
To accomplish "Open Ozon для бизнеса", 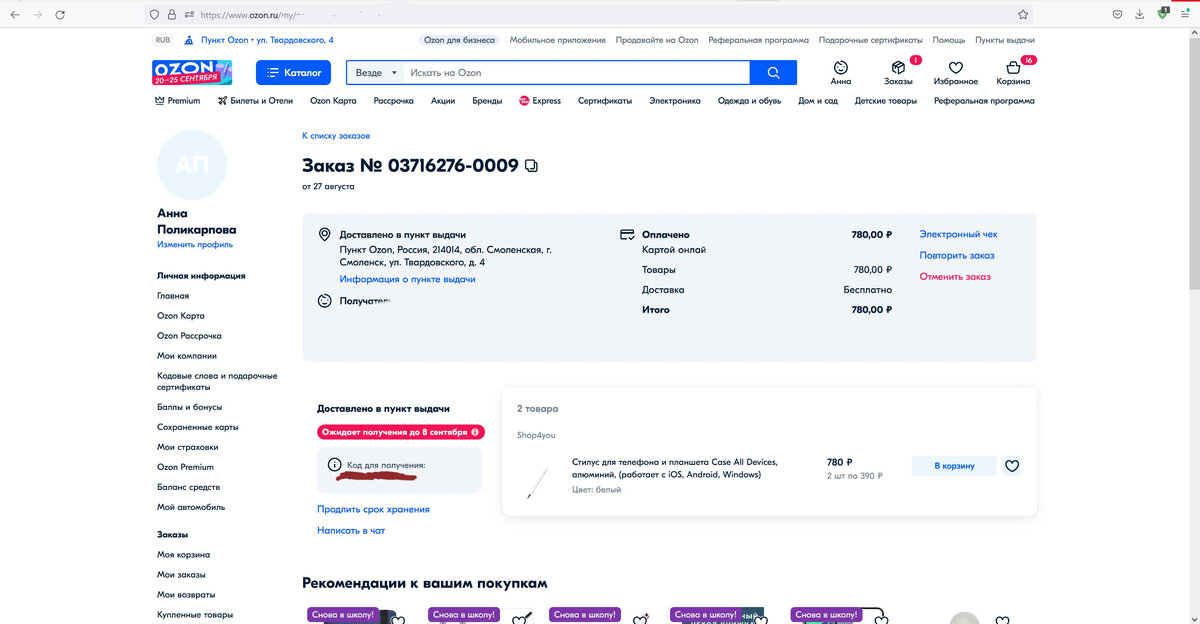I will (459, 40).
